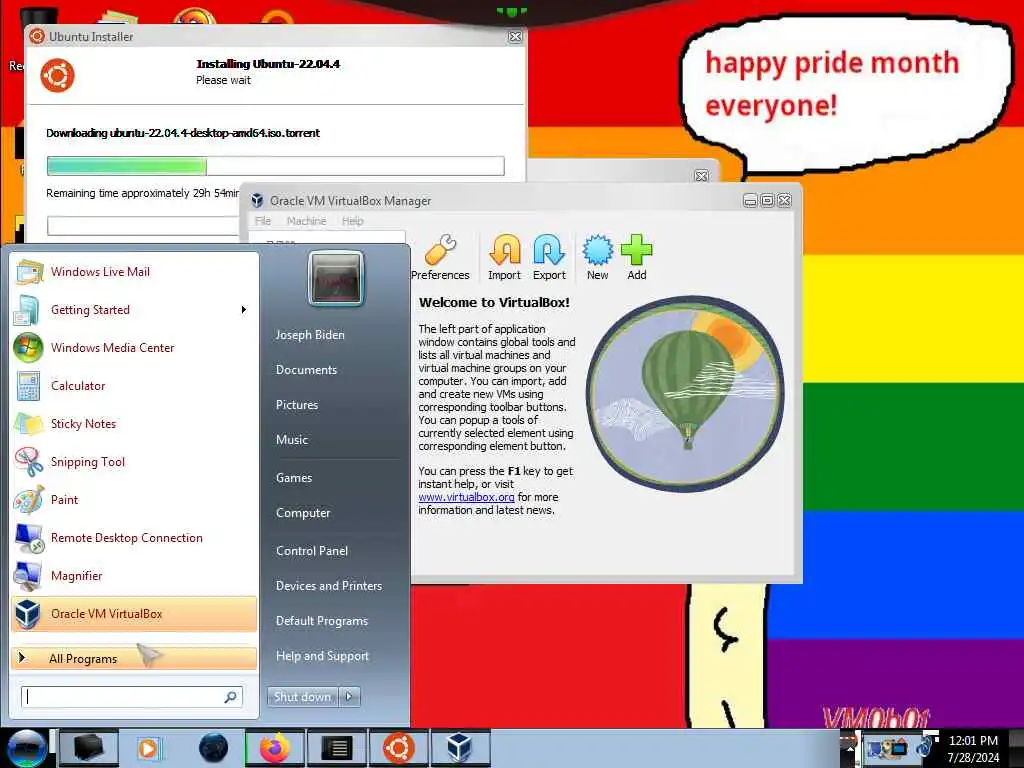1024x768 pixels.
Task: Open Paint from Start menu
Action: point(134,500)
